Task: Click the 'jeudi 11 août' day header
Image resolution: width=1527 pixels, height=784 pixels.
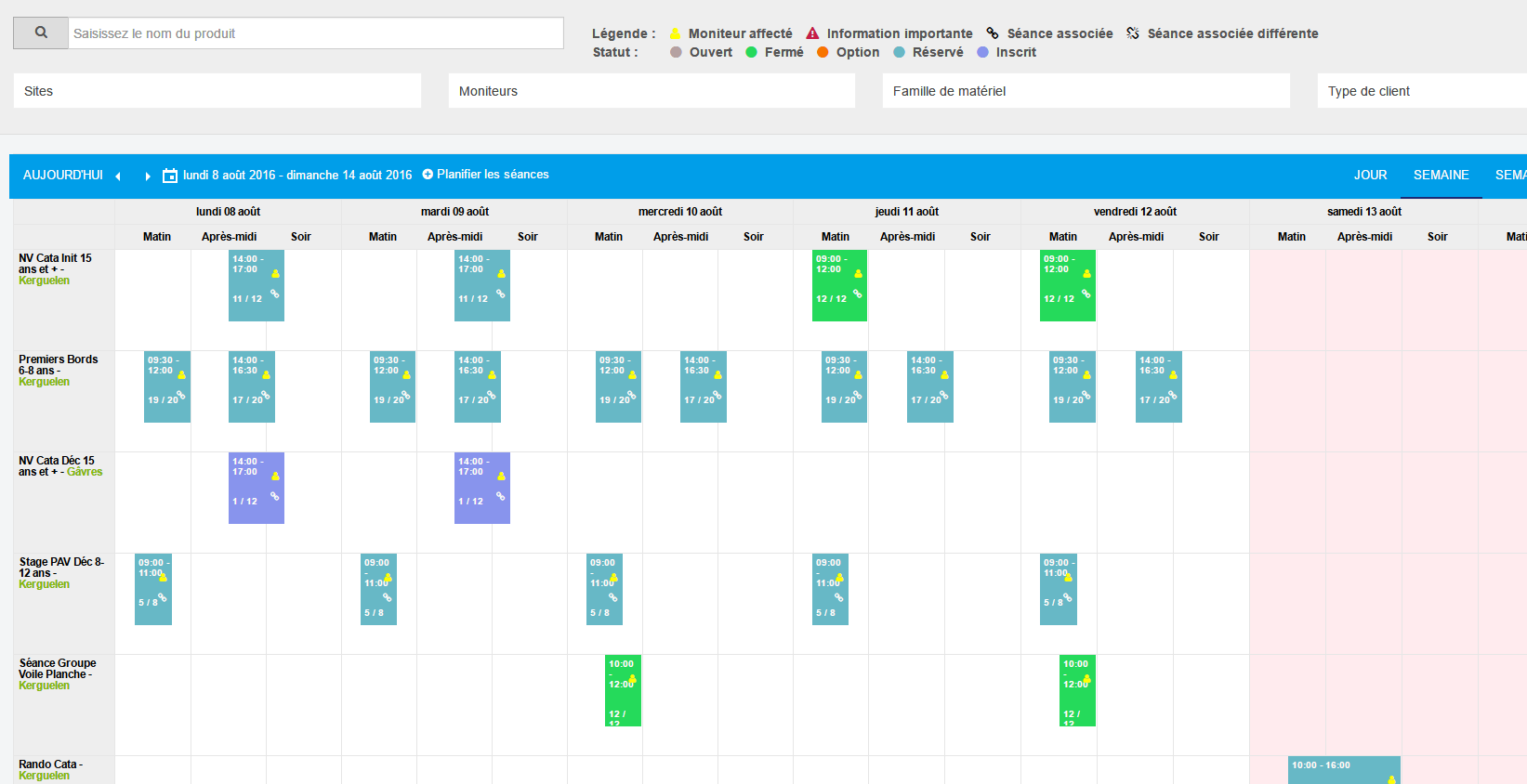Action: click(x=907, y=212)
